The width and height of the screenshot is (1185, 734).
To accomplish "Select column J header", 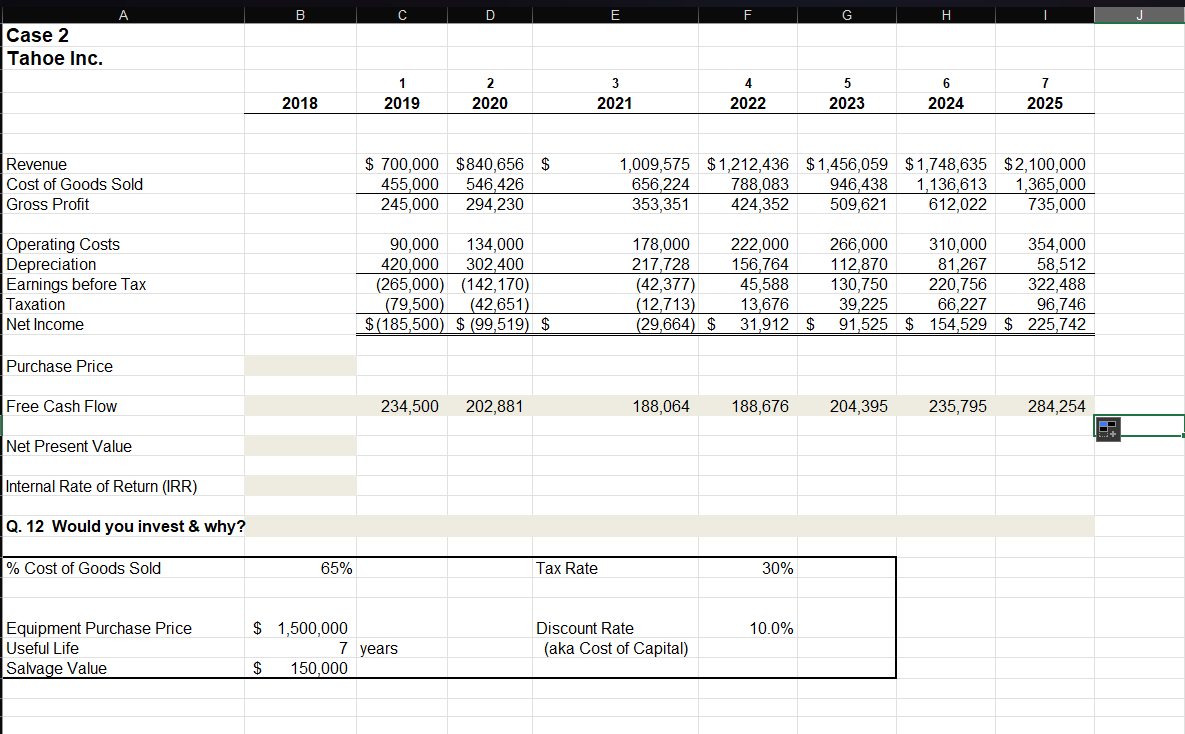I will click(x=1139, y=15).
